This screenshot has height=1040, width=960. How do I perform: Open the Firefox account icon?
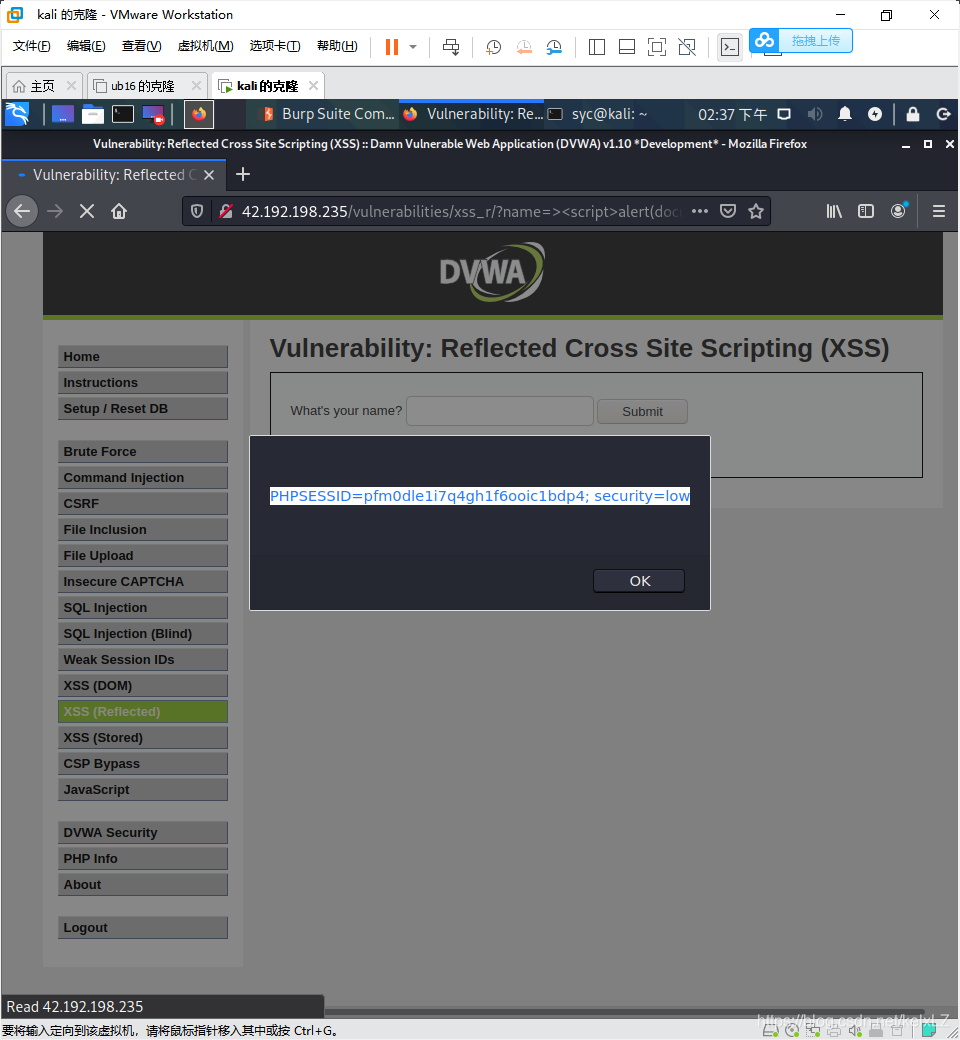pos(898,211)
